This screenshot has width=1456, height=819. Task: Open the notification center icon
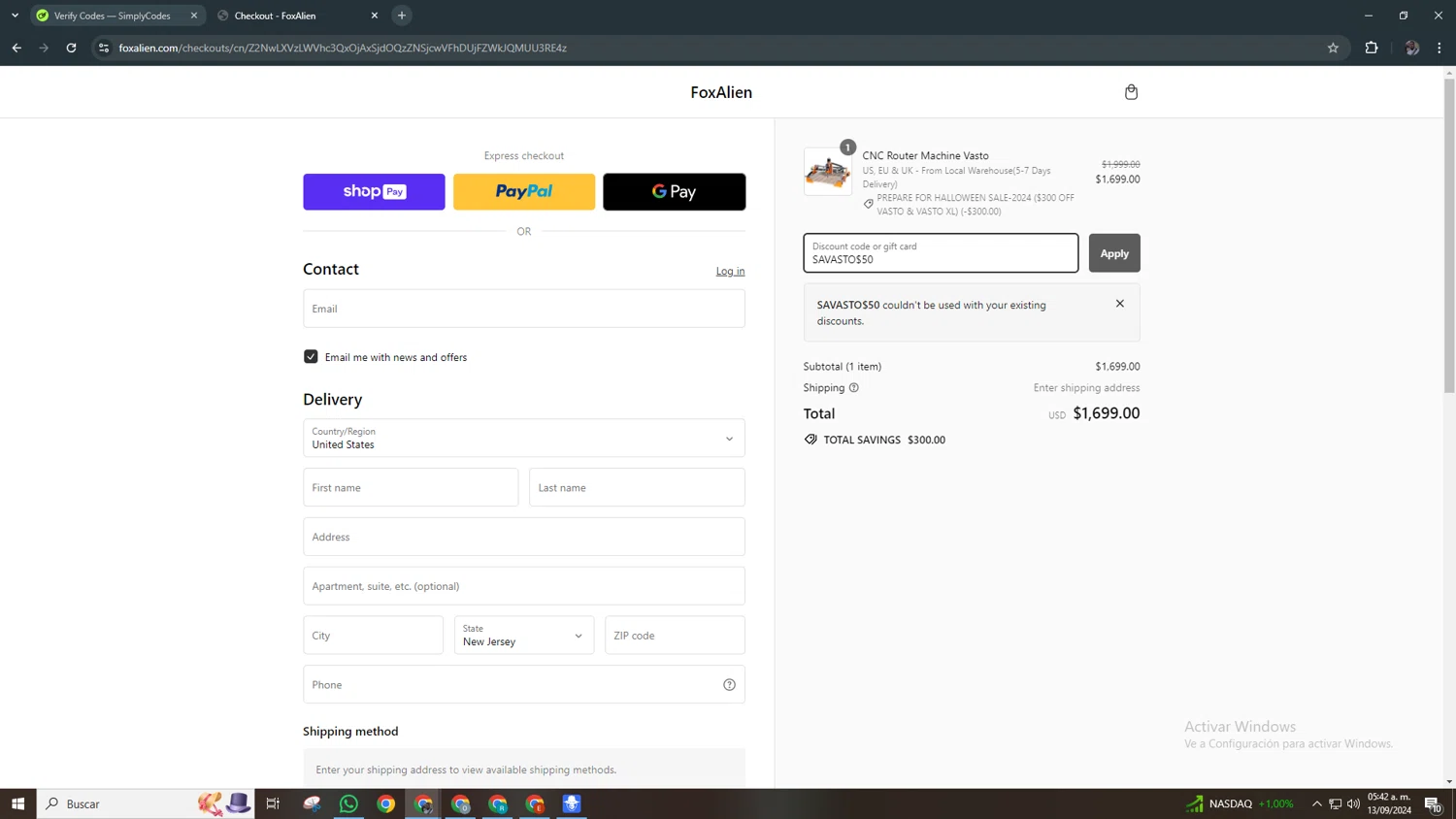(1433, 803)
